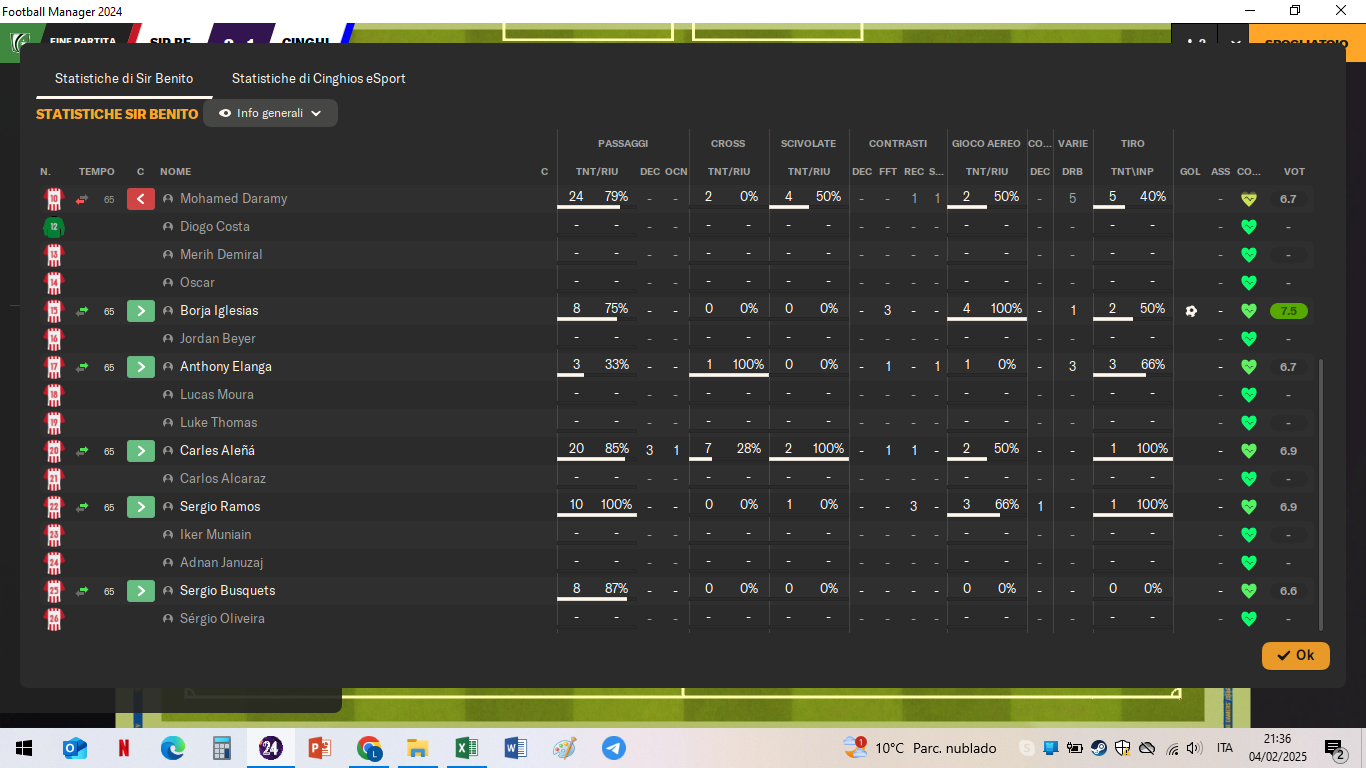Open Telegram from the Windows taskbar
This screenshot has height=768, width=1366.
tap(613, 748)
